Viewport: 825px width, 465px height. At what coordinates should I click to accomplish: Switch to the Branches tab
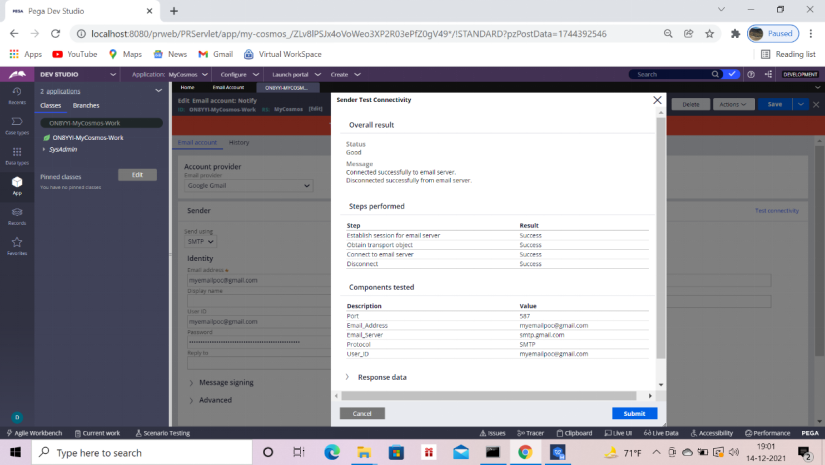pos(86,105)
